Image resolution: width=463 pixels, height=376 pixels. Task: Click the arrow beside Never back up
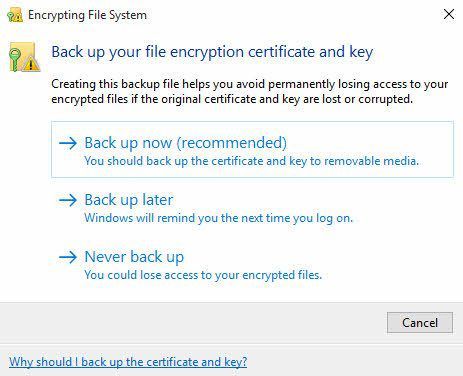(68, 257)
